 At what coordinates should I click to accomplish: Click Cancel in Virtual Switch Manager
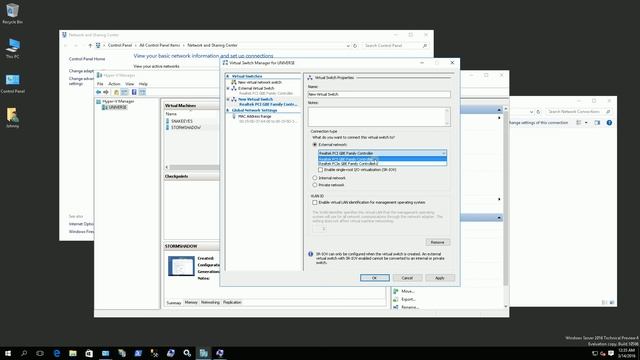[407, 278]
